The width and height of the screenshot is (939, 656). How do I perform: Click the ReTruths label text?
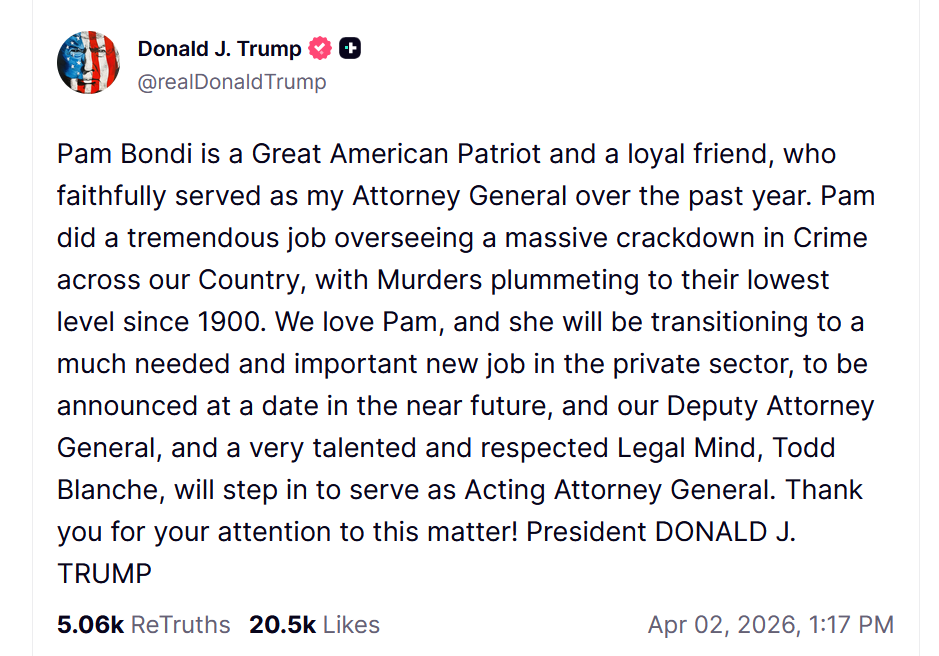pos(181,625)
